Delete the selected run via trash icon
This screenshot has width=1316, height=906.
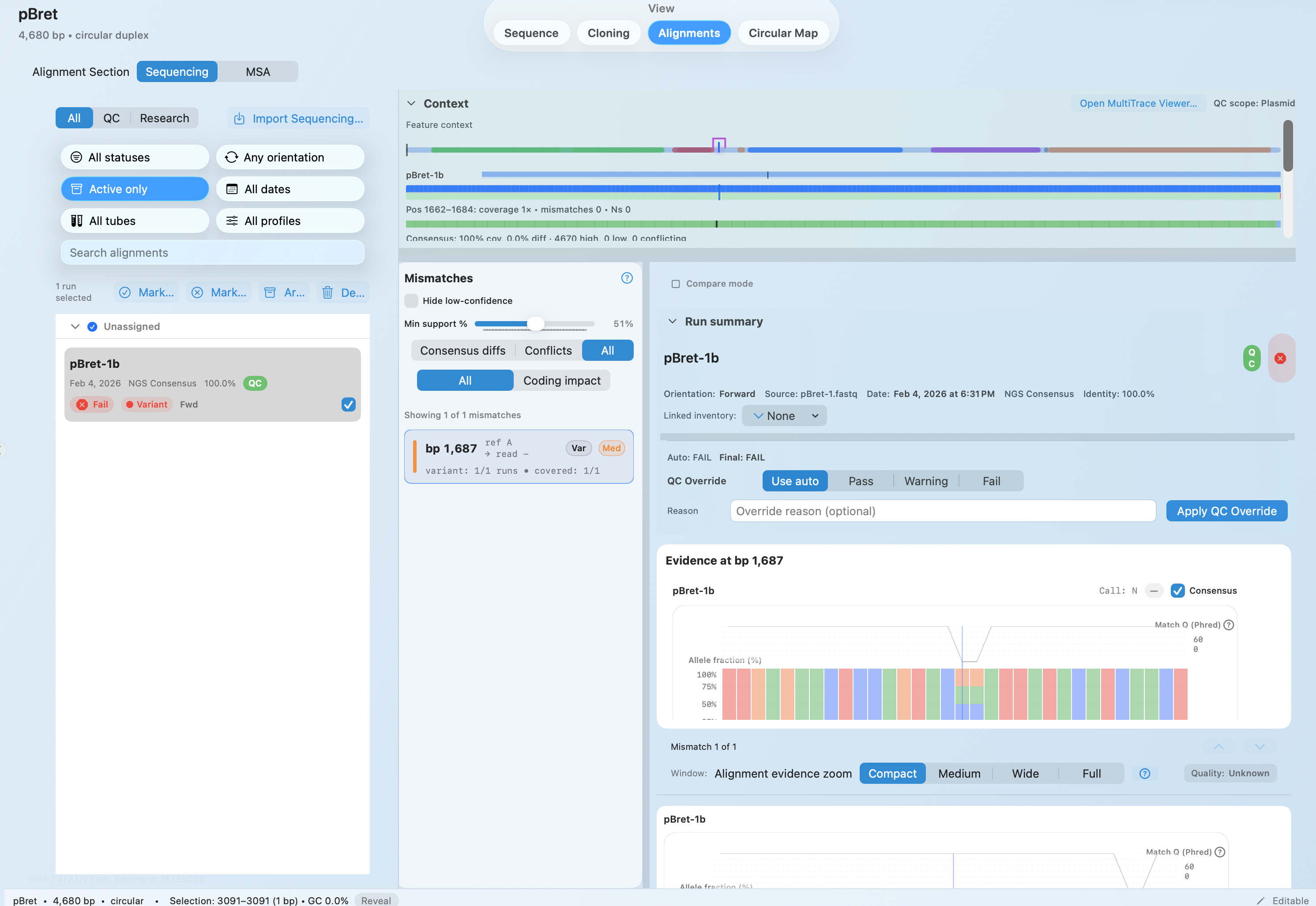pos(343,292)
